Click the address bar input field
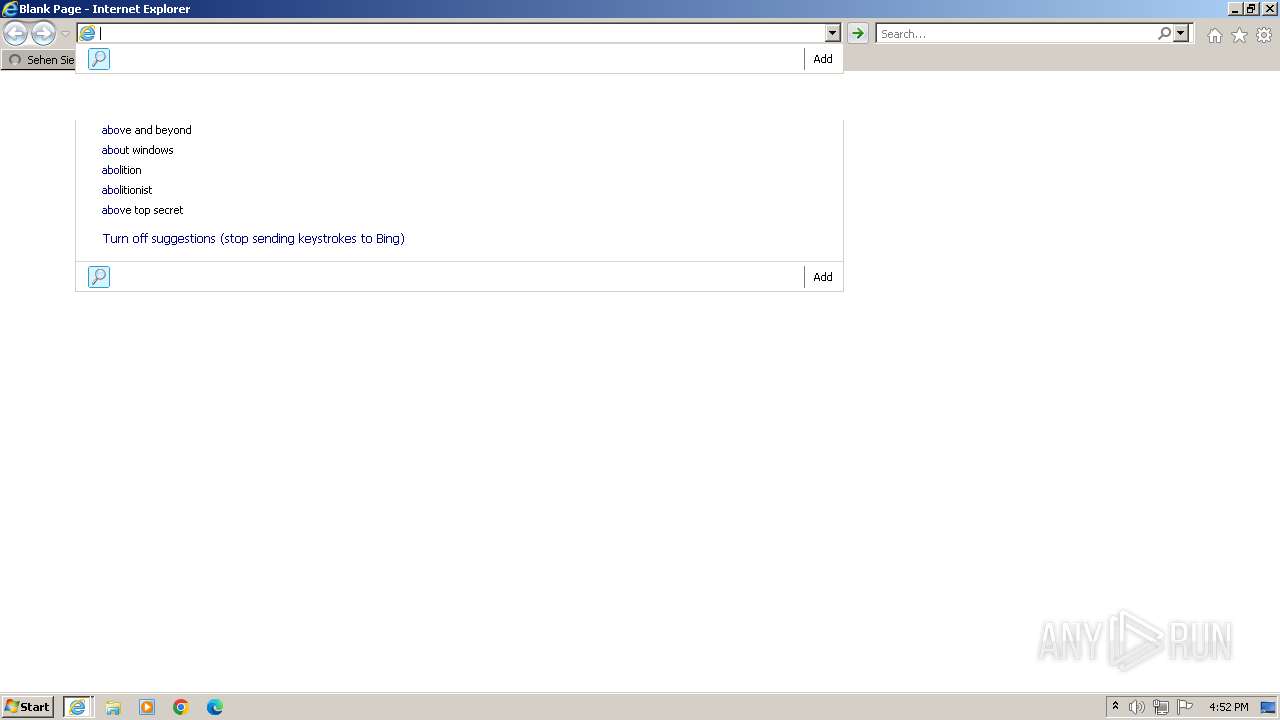Viewport: 1280px width, 720px height. coord(461,33)
